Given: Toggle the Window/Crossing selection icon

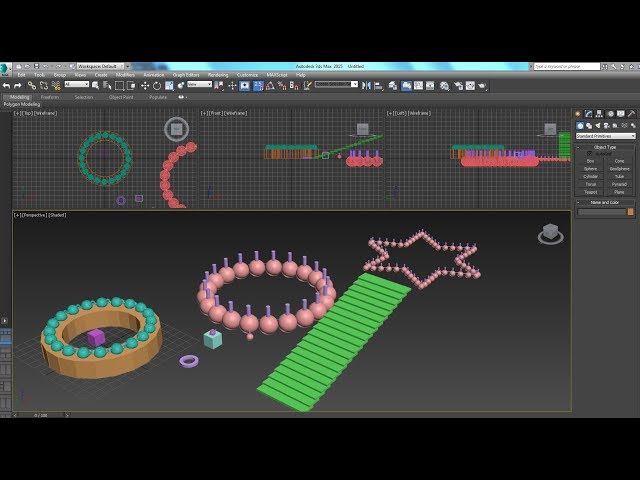Looking at the screenshot, I should click(x=131, y=86).
